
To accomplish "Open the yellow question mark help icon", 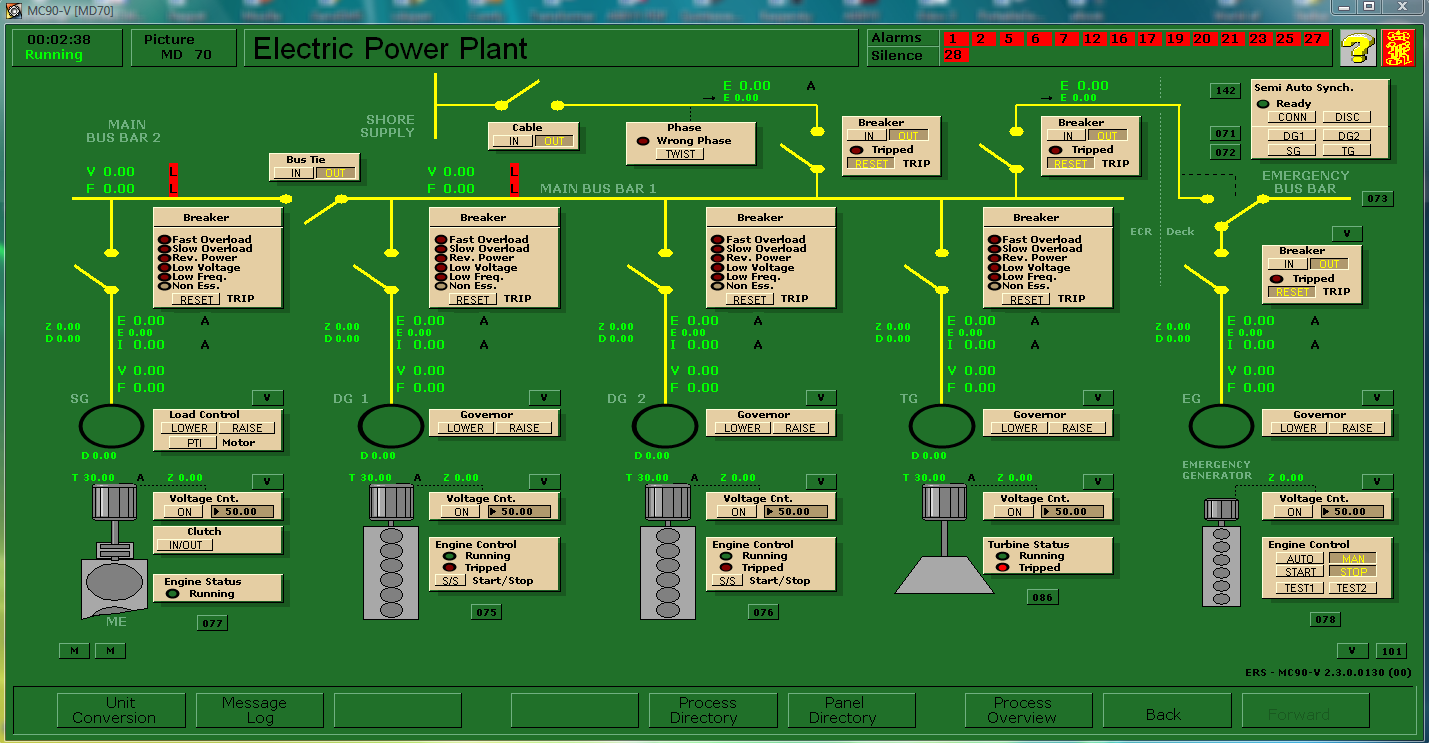I will [x=1357, y=47].
